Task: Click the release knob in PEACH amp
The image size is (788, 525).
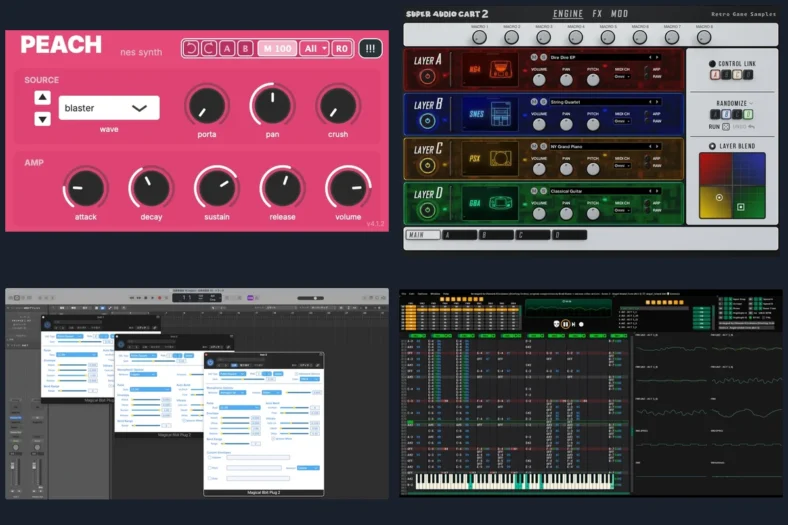Action: tap(282, 188)
